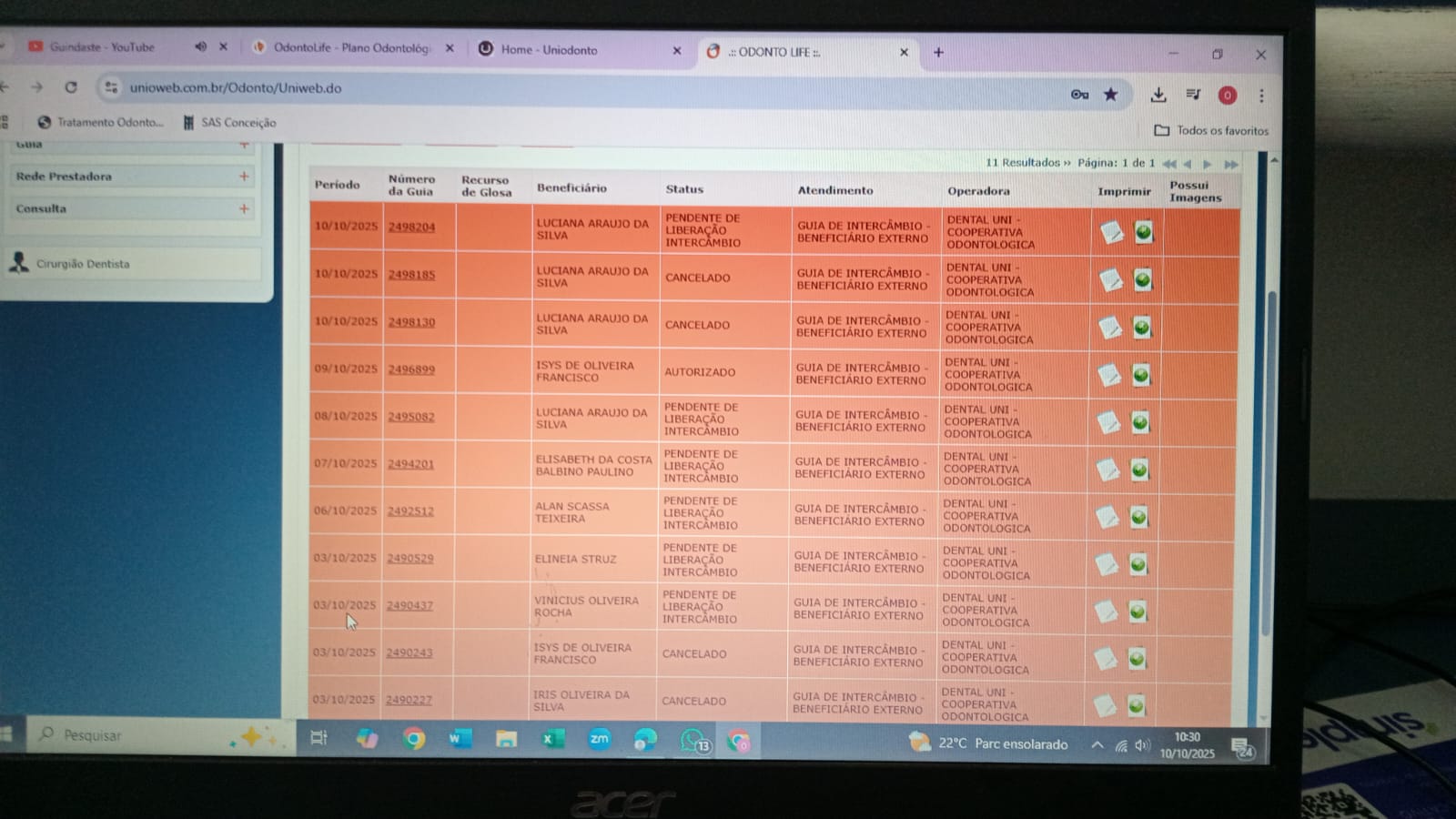Open a new browser tab
The width and height of the screenshot is (1456, 819).
[938, 53]
